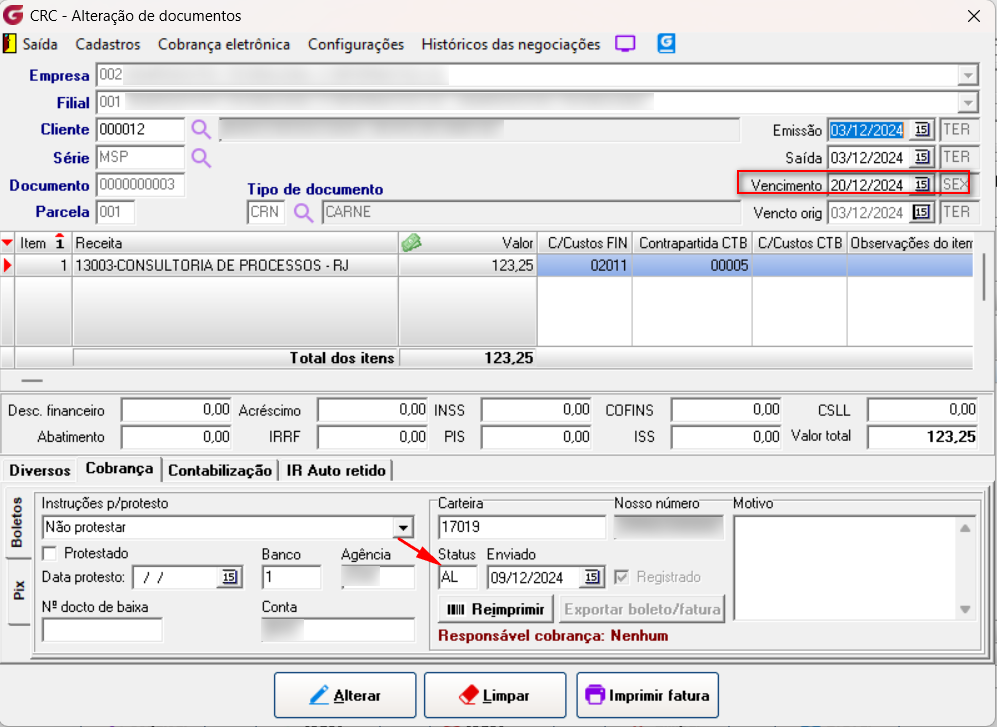Screen dimensions: 997x727
Task: Click the Banco field
Action: pos(291,577)
